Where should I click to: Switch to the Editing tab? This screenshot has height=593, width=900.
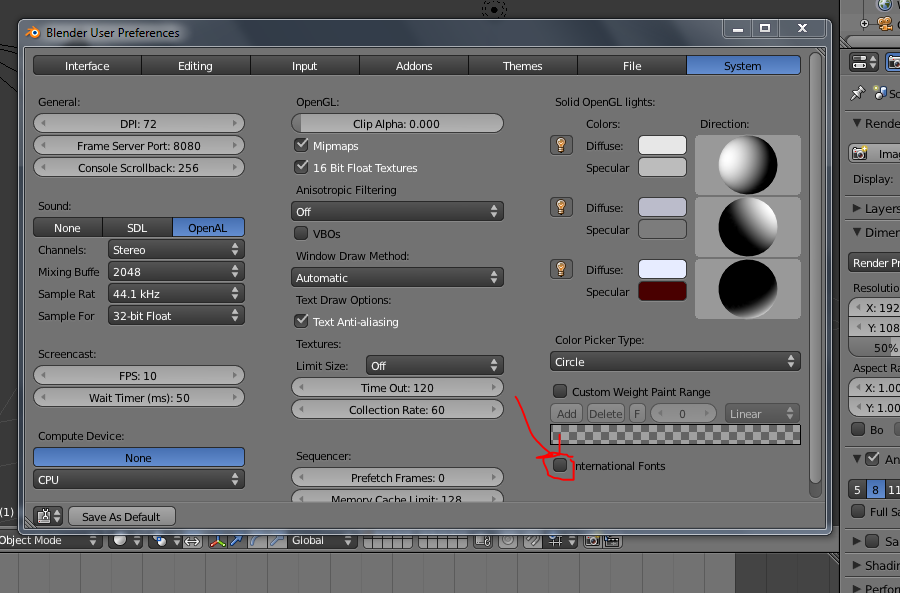pos(196,65)
